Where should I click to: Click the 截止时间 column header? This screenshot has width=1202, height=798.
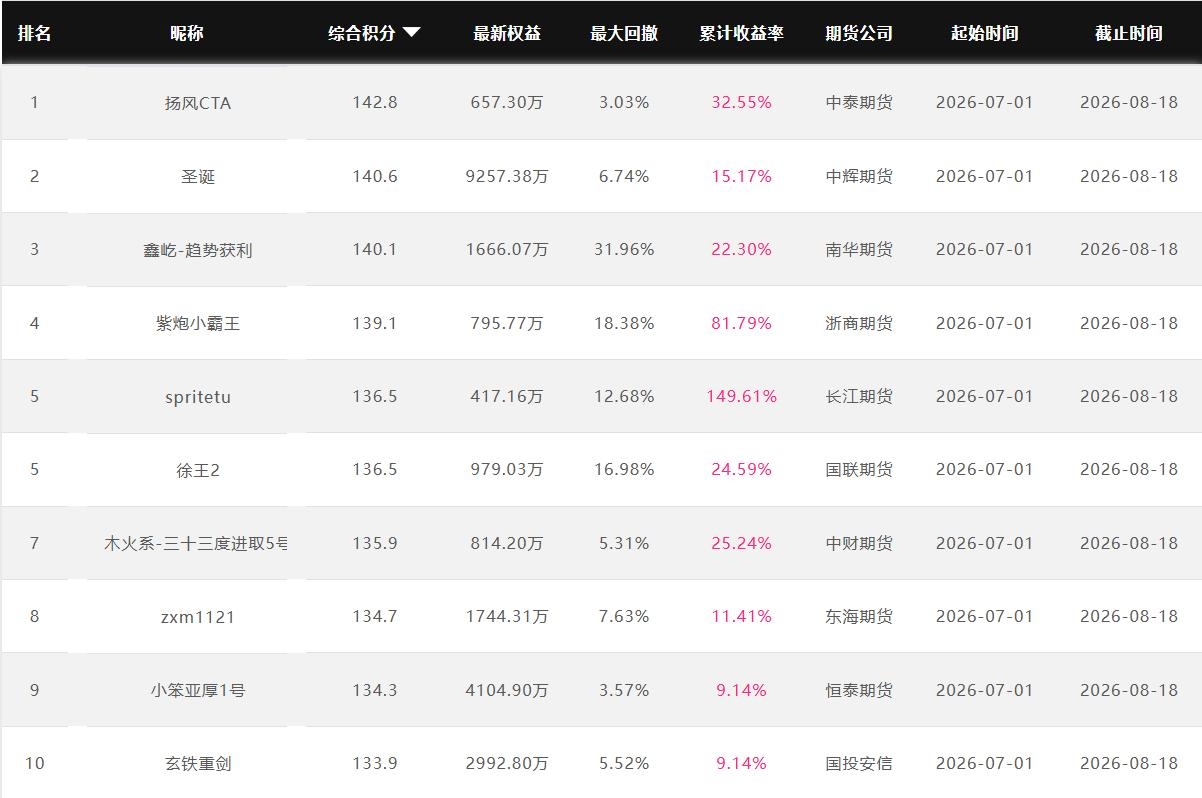tap(1128, 33)
